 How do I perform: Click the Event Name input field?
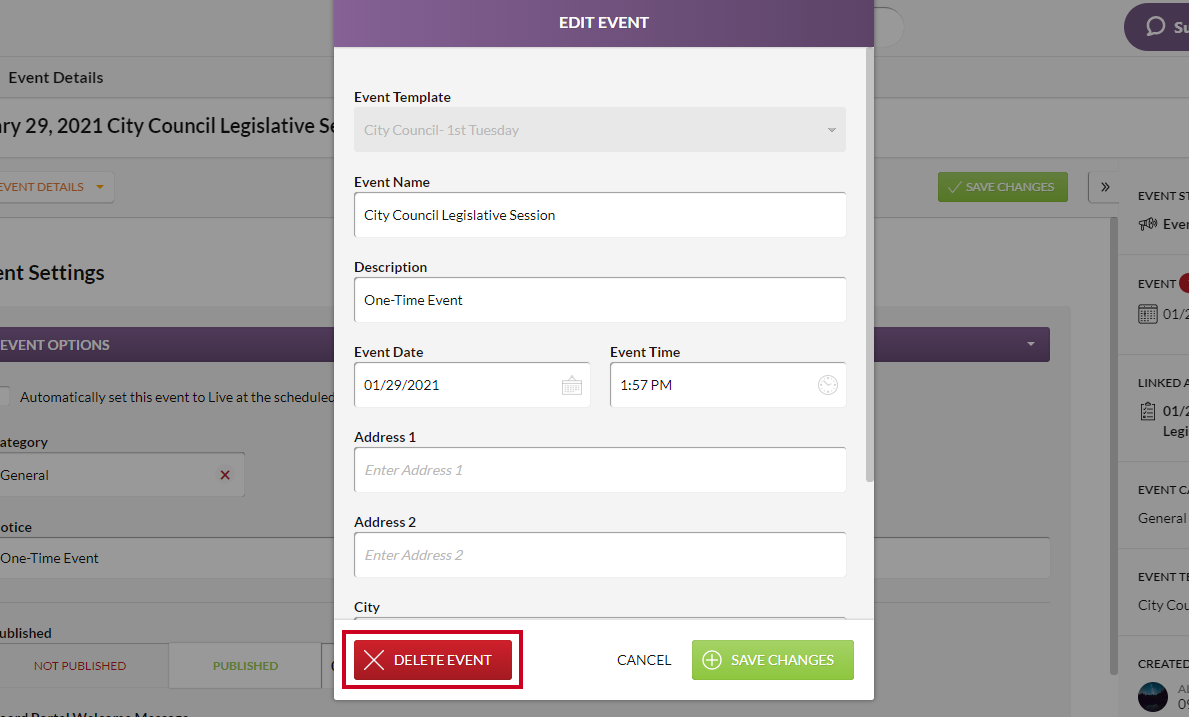(600, 215)
